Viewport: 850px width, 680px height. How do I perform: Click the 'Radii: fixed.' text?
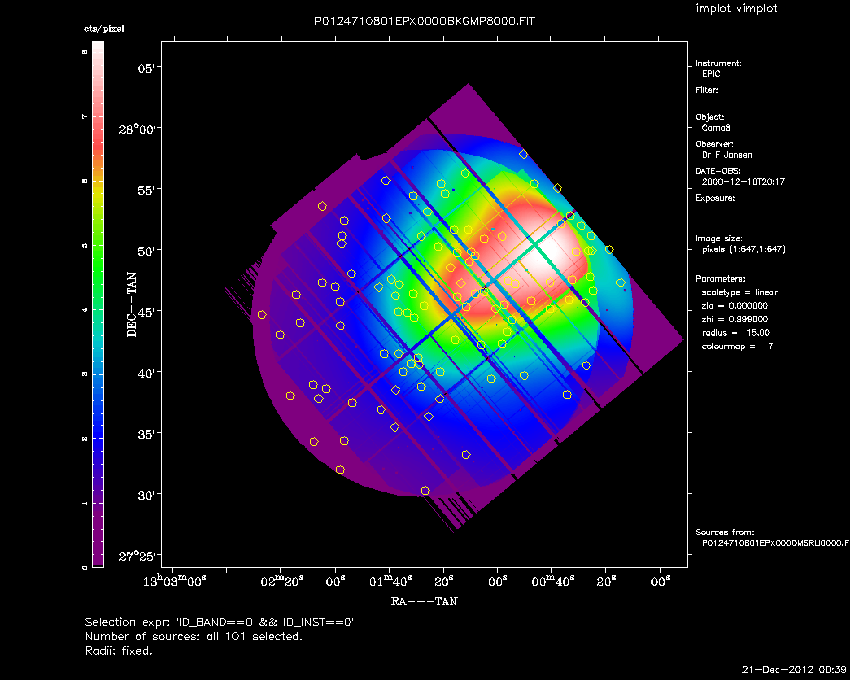[119, 651]
